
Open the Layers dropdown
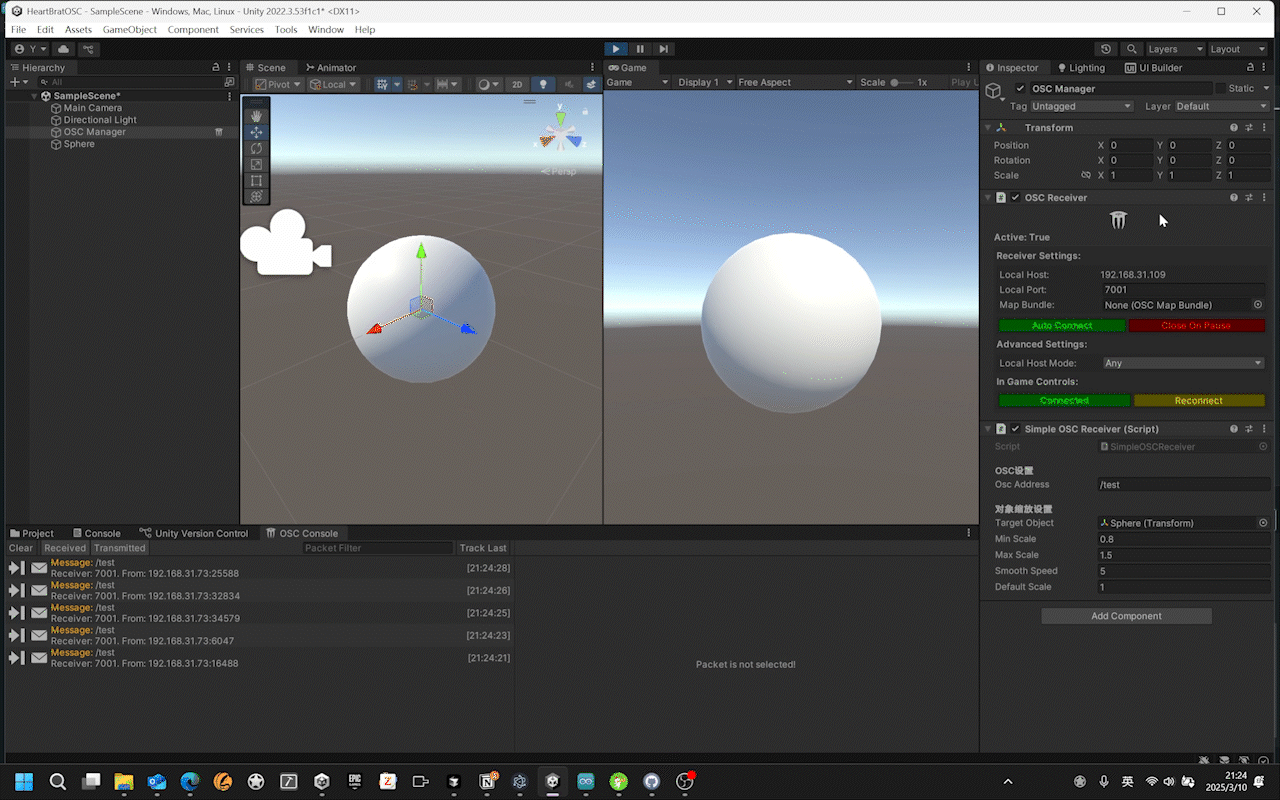1174,49
